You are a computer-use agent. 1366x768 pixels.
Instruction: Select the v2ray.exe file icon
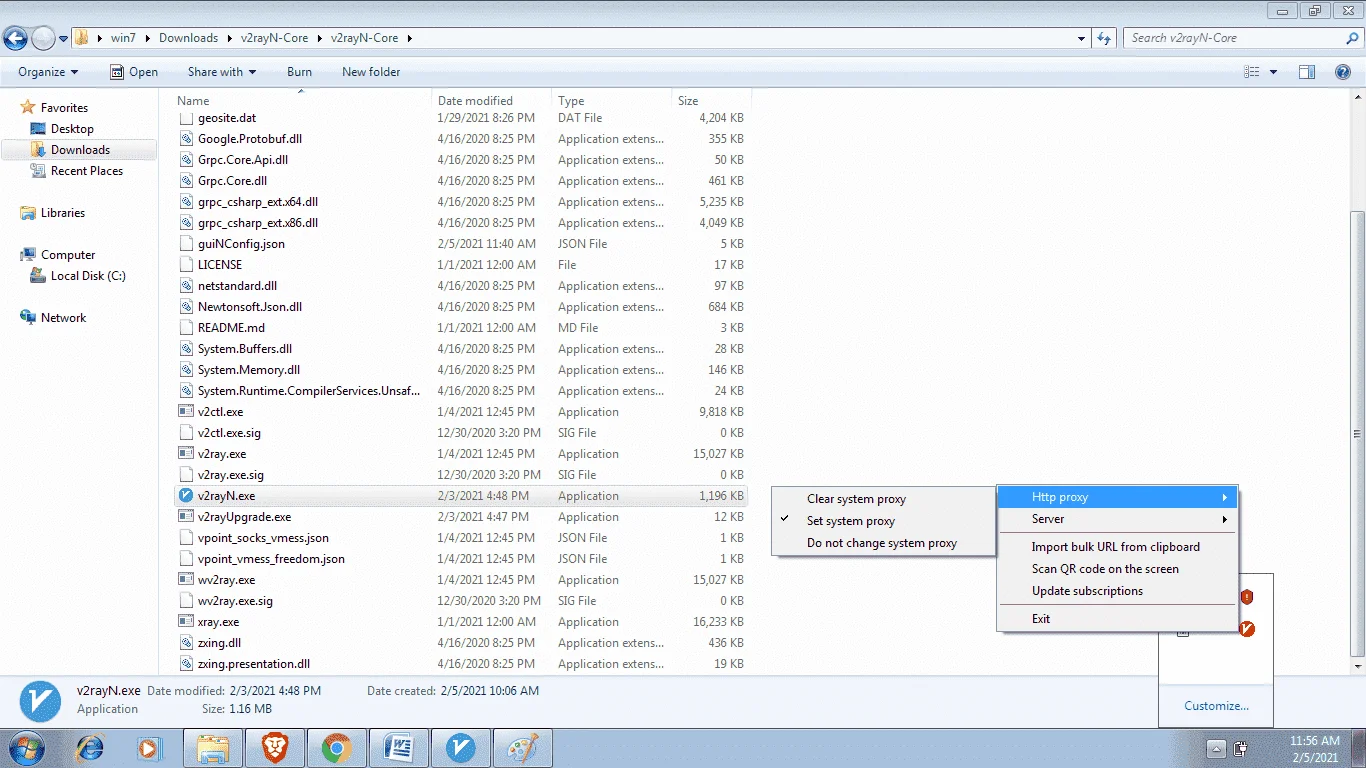click(185, 454)
